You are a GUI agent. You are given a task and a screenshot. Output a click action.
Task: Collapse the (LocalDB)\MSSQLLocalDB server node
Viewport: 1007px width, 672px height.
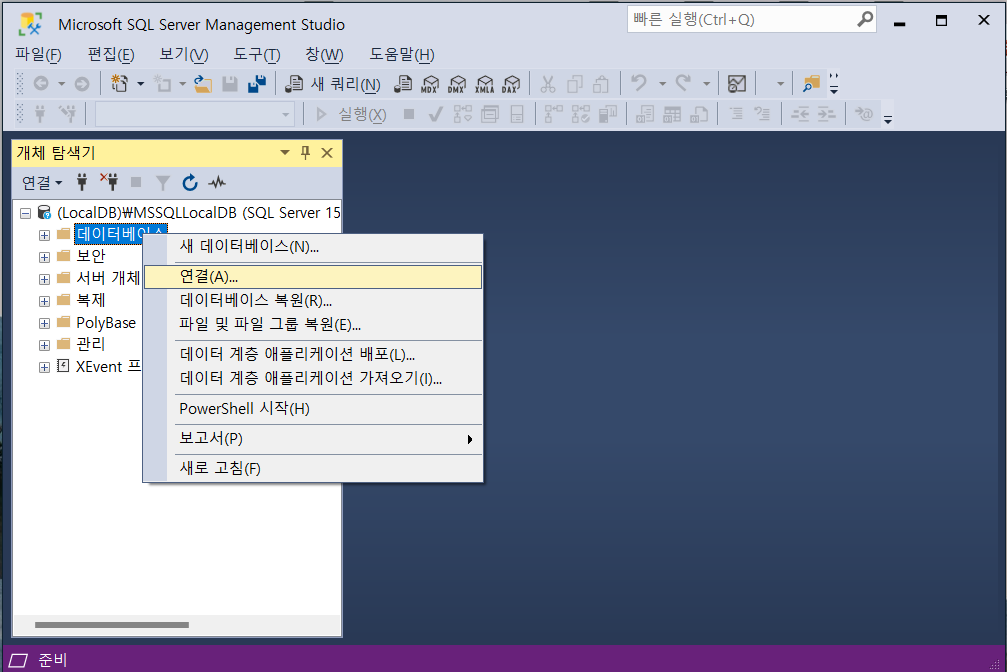pos(25,213)
